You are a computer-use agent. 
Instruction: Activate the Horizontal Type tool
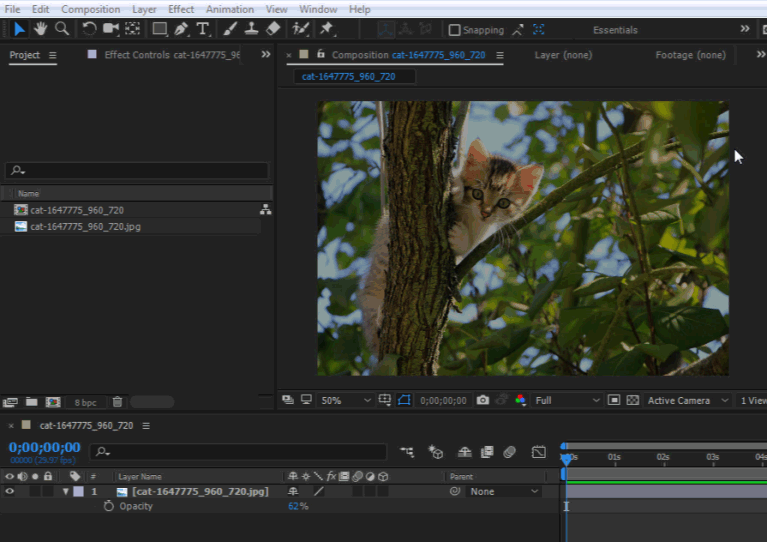click(x=203, y=29)
